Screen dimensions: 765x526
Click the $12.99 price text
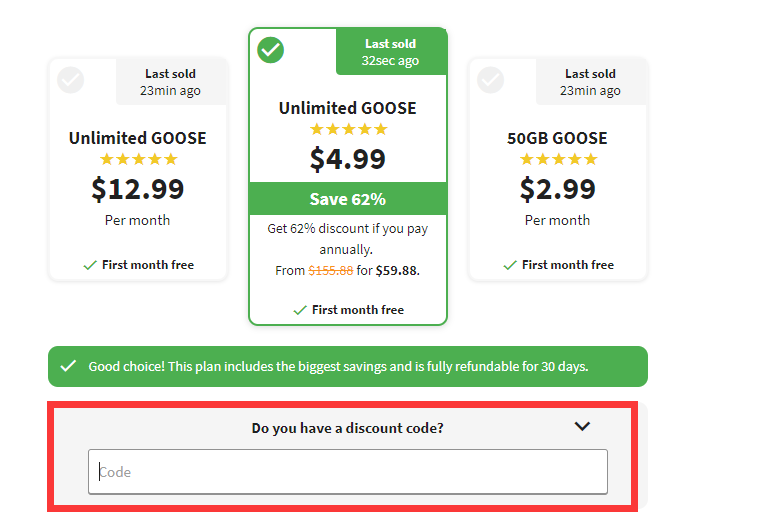pos(138,189)
